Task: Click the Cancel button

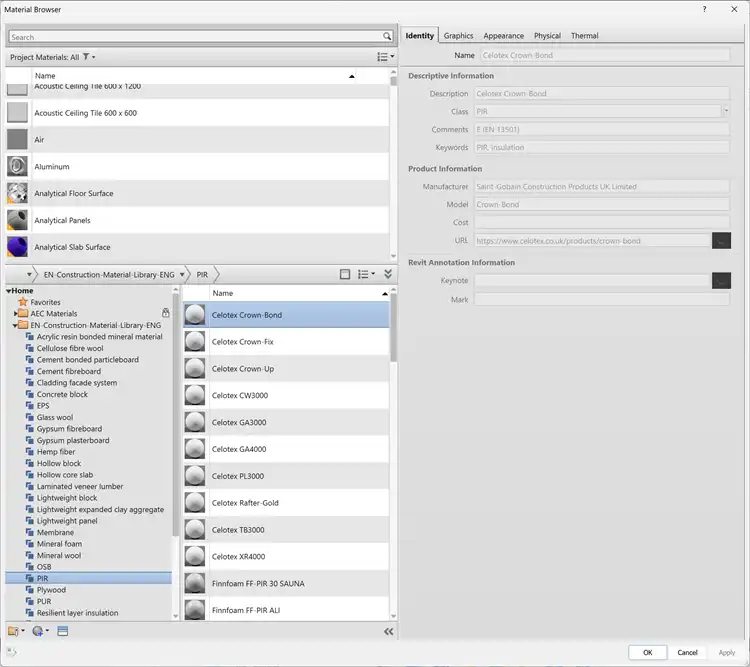Action: click(687, 652)
